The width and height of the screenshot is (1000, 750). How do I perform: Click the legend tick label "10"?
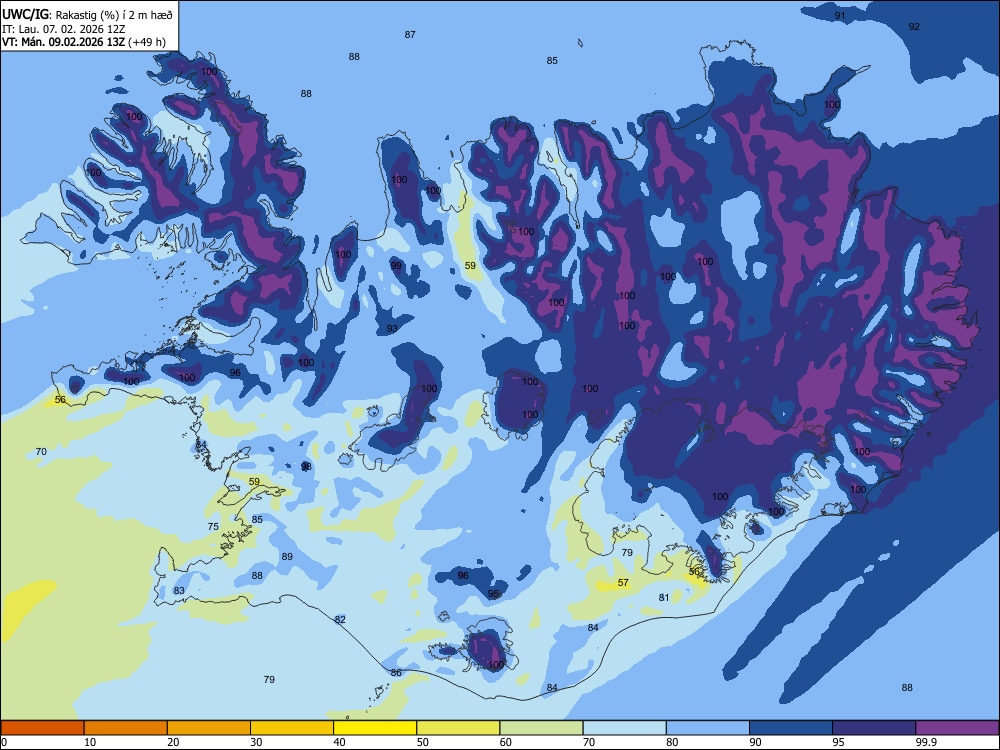coord(90,742)
